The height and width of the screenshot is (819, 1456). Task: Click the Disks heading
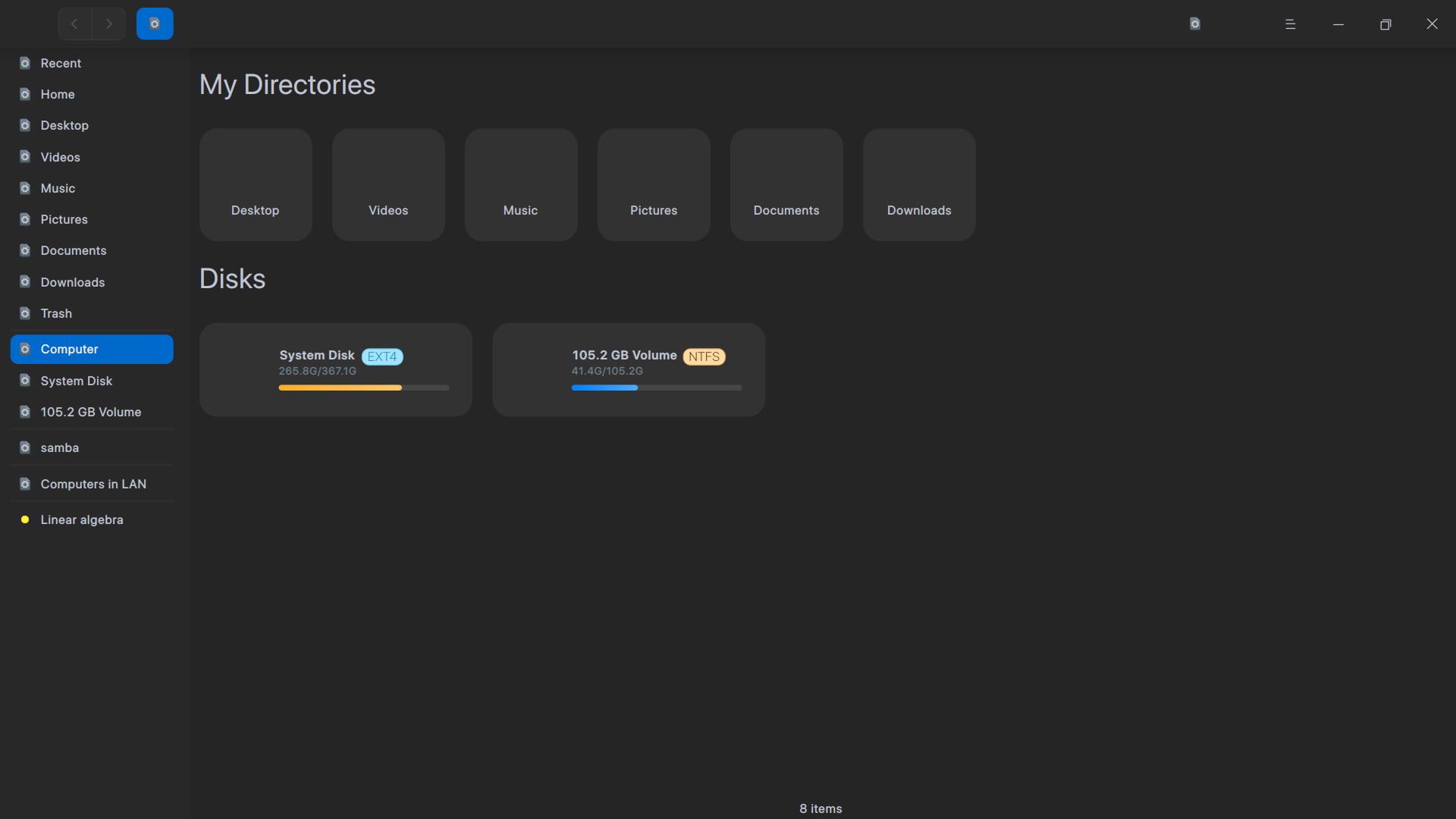tap(232, 278)
